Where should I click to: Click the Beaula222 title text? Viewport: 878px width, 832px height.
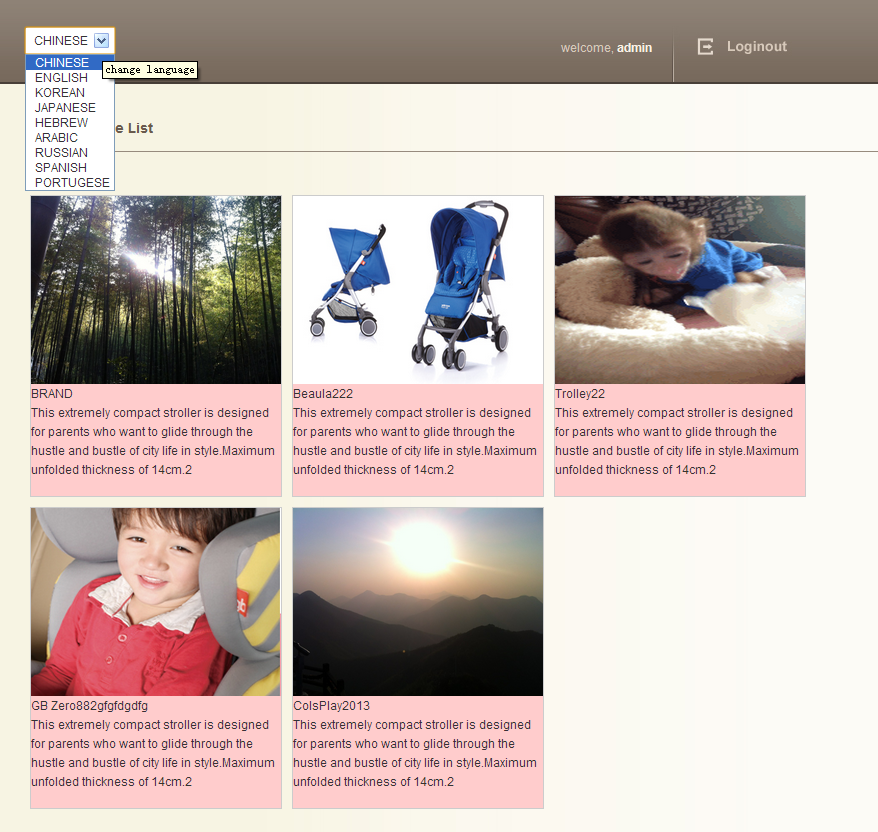(323, 394)
